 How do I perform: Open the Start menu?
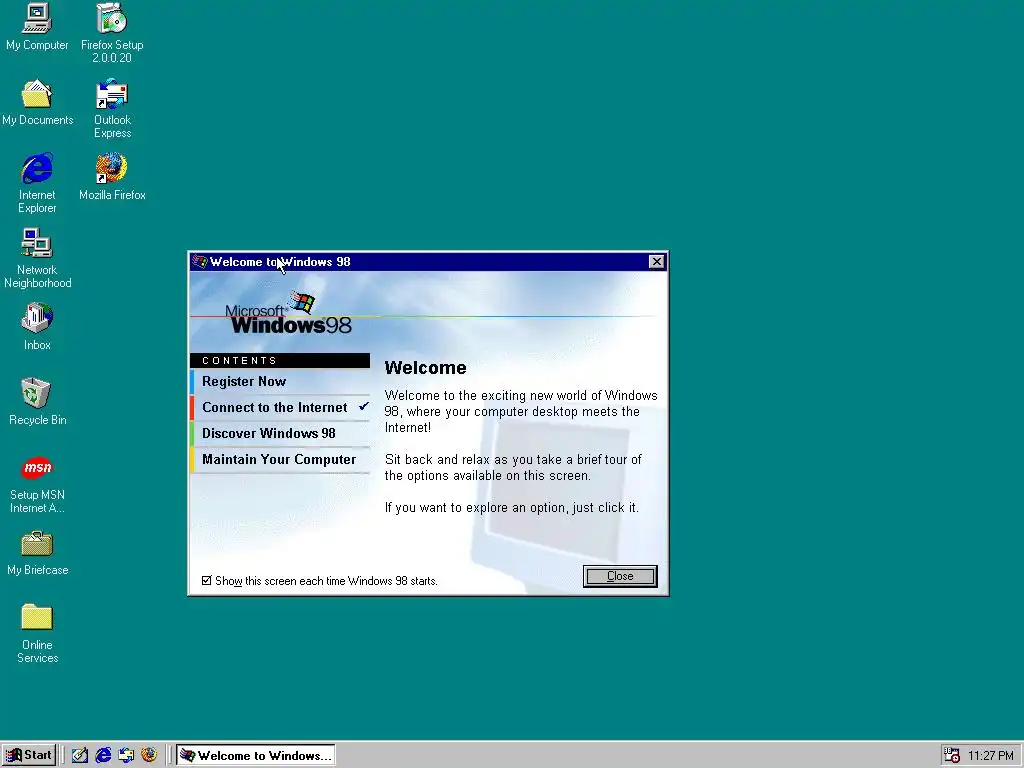coord(29,756)
